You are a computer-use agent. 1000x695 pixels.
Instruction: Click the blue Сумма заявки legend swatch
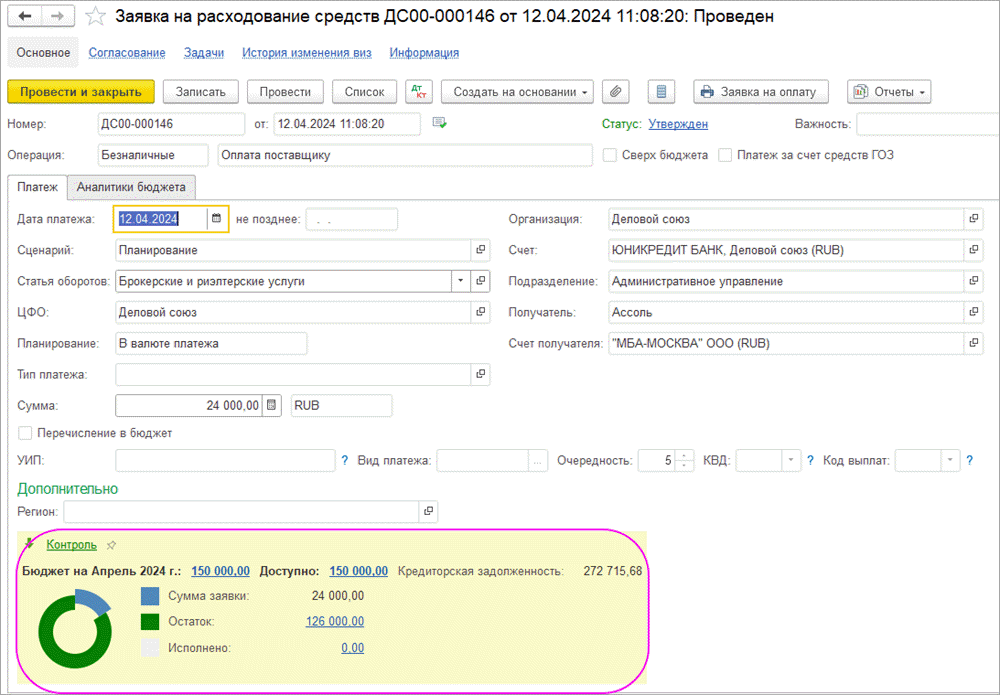click(150, 596)
